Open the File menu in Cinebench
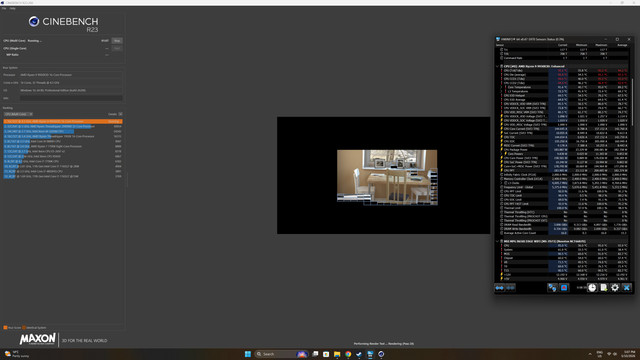640x360 pixels. (4, 8)
